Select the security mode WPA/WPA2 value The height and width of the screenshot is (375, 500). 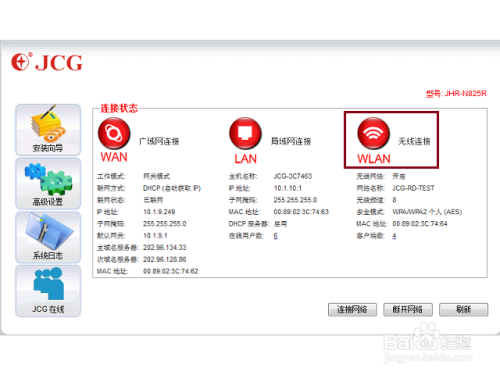427,212
